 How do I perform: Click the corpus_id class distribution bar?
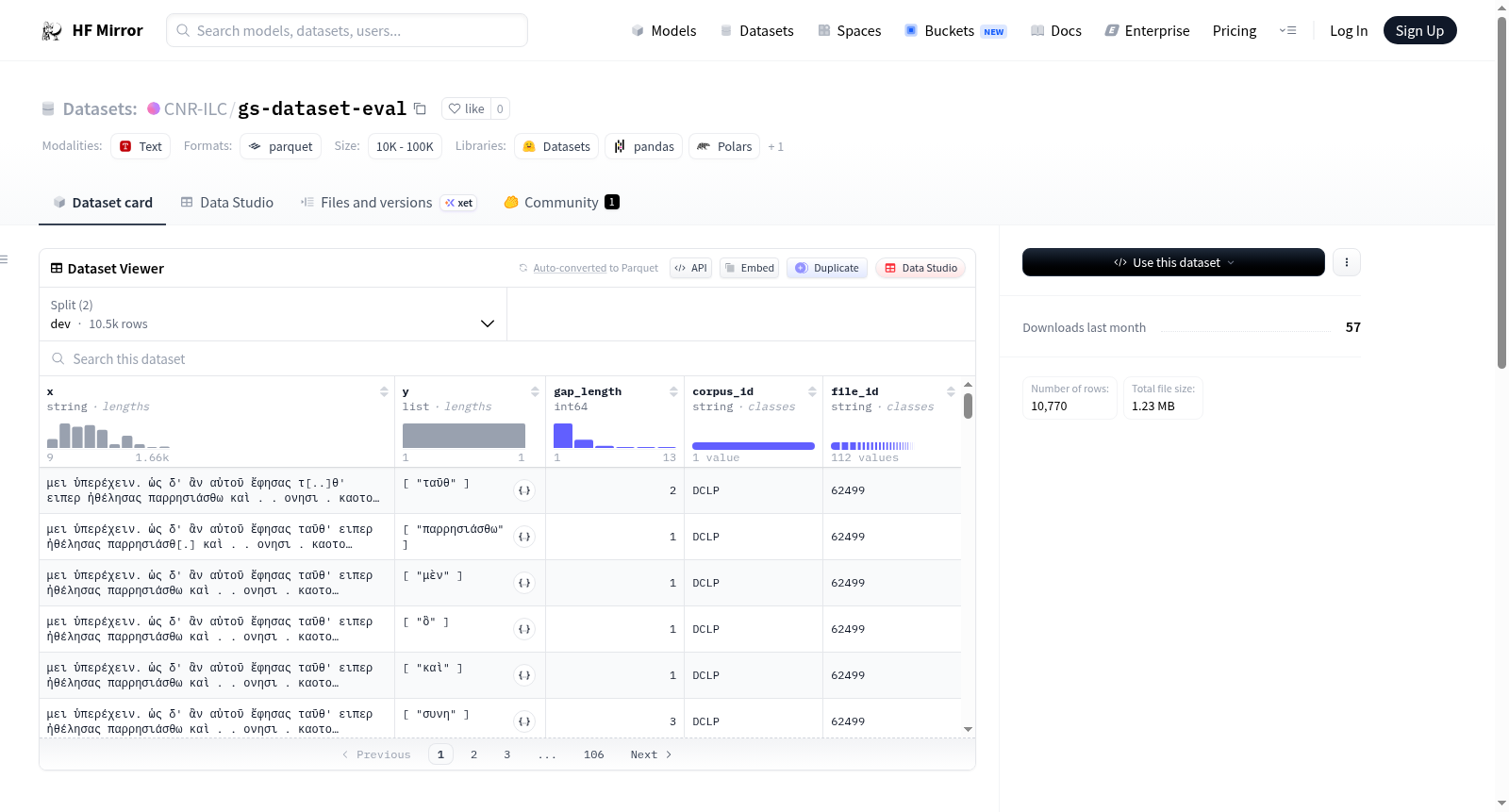coord(754,446)
